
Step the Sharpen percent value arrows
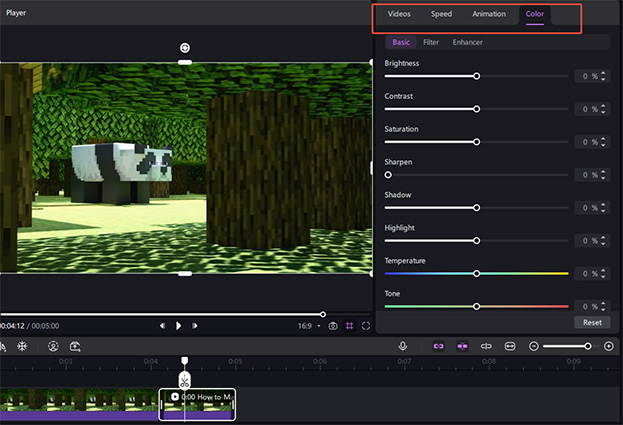coord(603,175)
